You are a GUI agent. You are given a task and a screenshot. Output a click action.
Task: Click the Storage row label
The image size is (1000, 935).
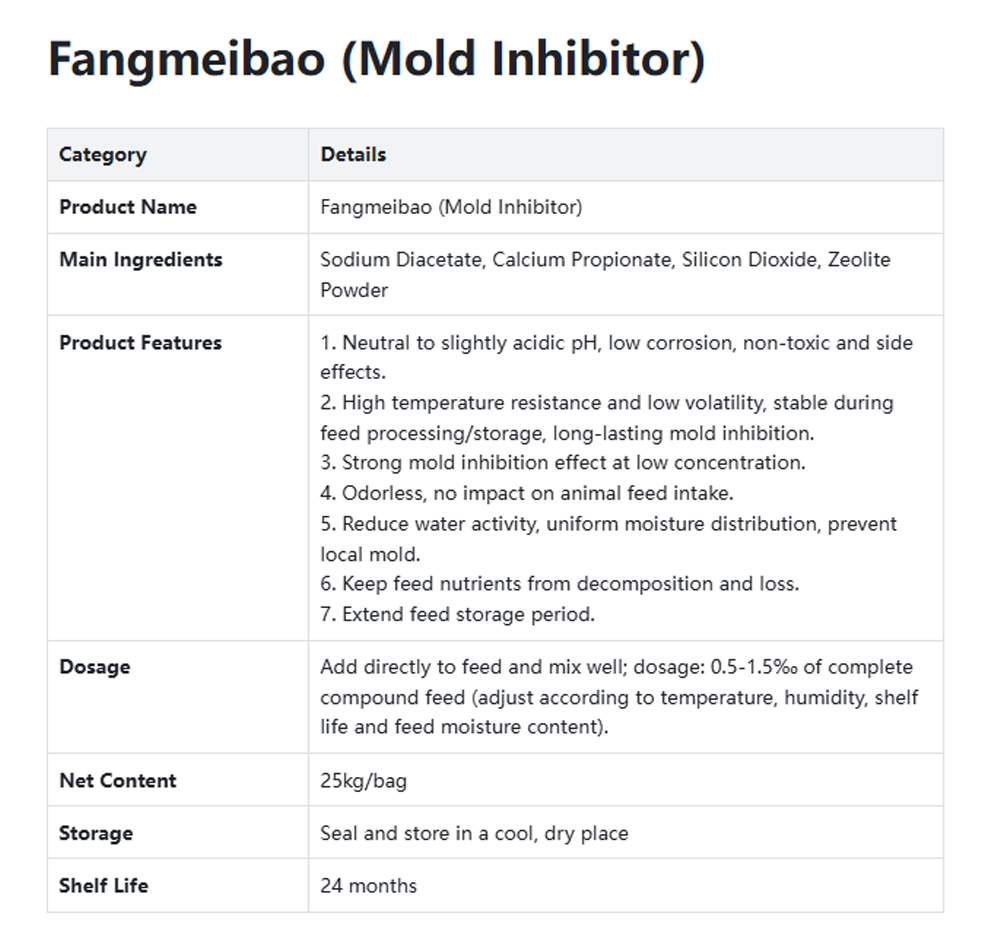pyautogui.click(x=96, y=833)
